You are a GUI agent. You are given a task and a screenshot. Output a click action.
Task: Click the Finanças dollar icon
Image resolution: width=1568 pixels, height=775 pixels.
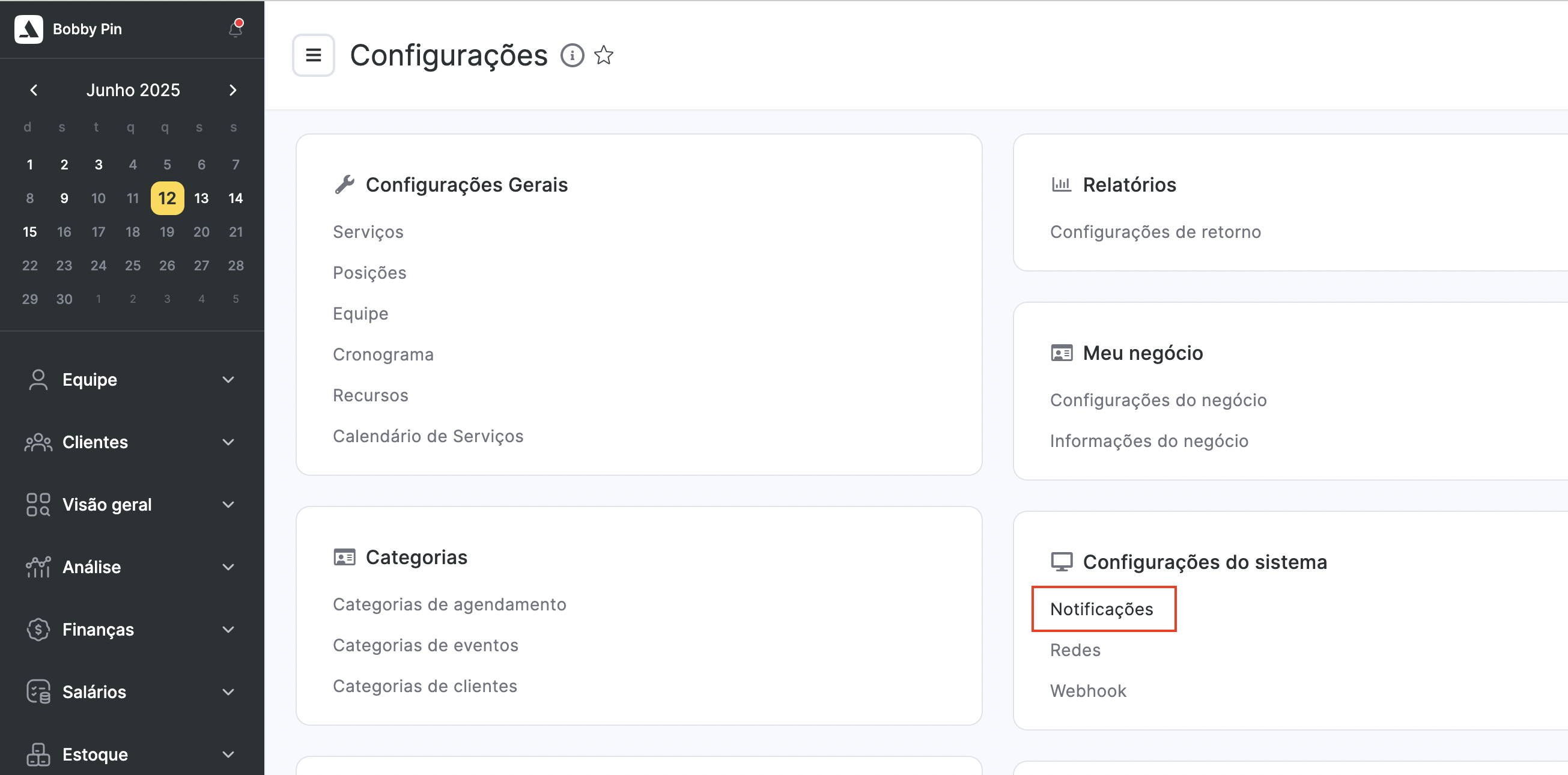pyautogui.click(x=38, y=630)
